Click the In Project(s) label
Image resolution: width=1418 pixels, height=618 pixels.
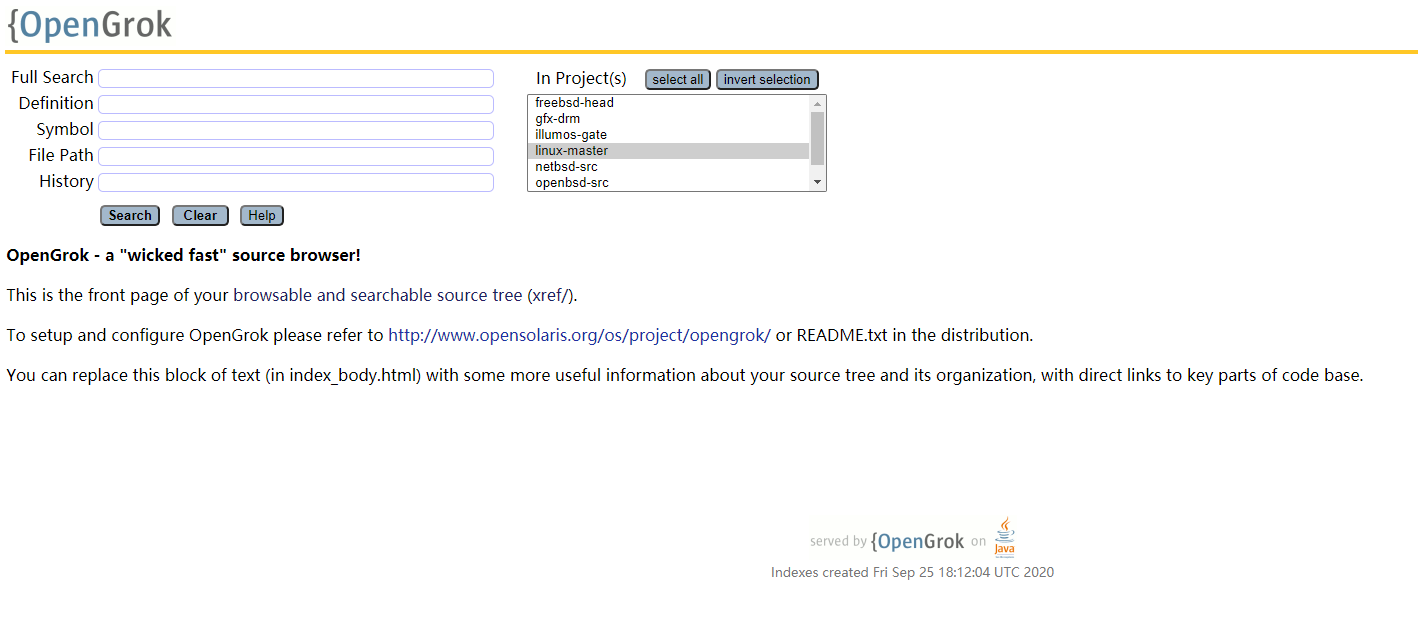point(581,78)
